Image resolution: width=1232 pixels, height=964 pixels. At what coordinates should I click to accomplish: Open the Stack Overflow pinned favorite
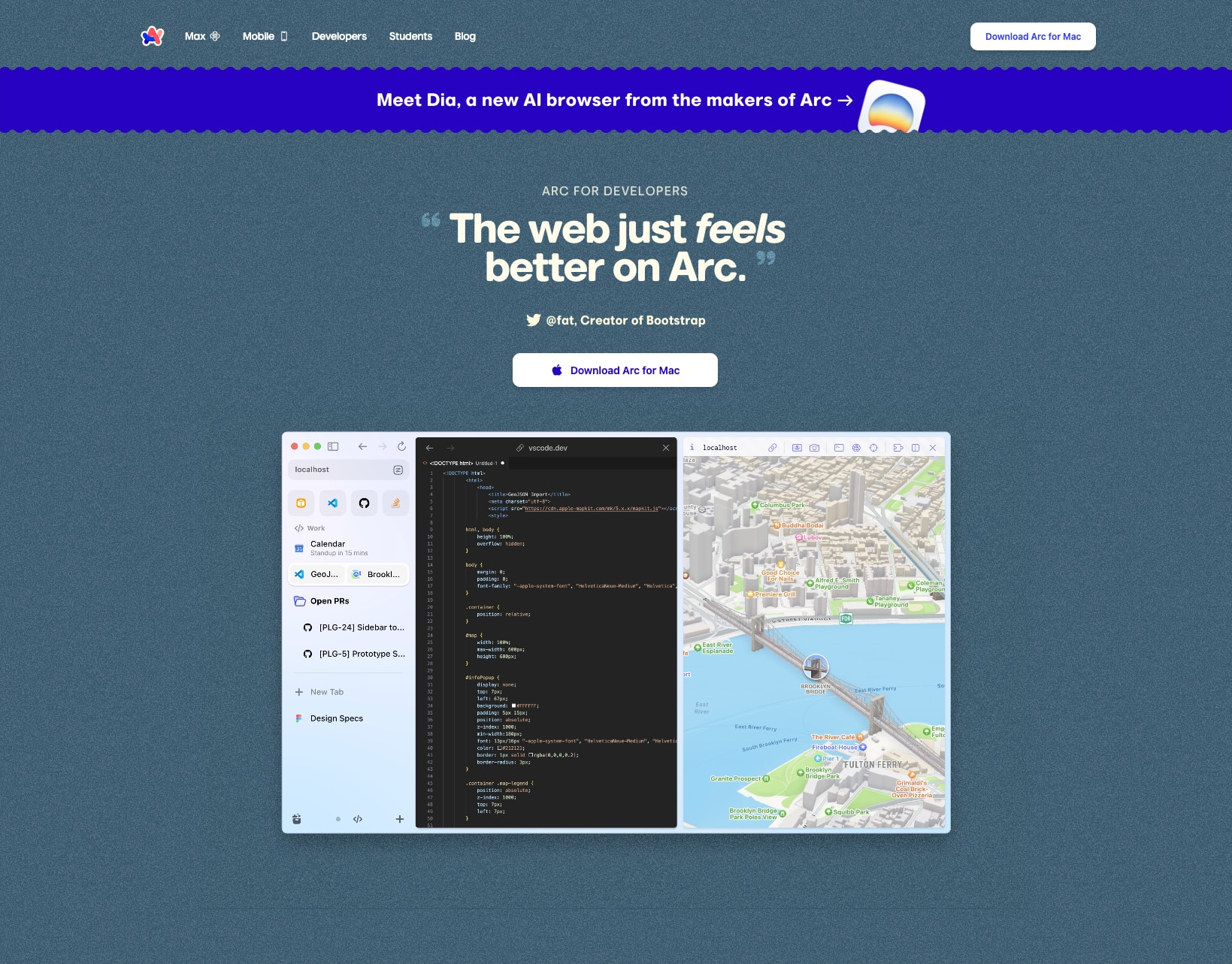click(395, 503)
